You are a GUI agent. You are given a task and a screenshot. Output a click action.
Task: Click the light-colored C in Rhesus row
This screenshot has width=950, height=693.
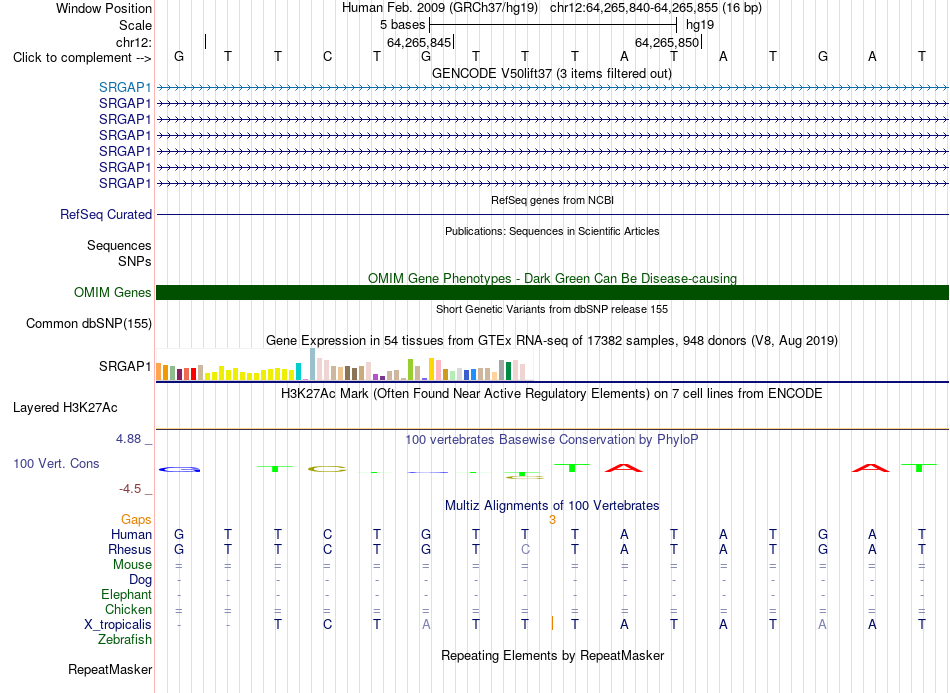click(x=525, y=549)
